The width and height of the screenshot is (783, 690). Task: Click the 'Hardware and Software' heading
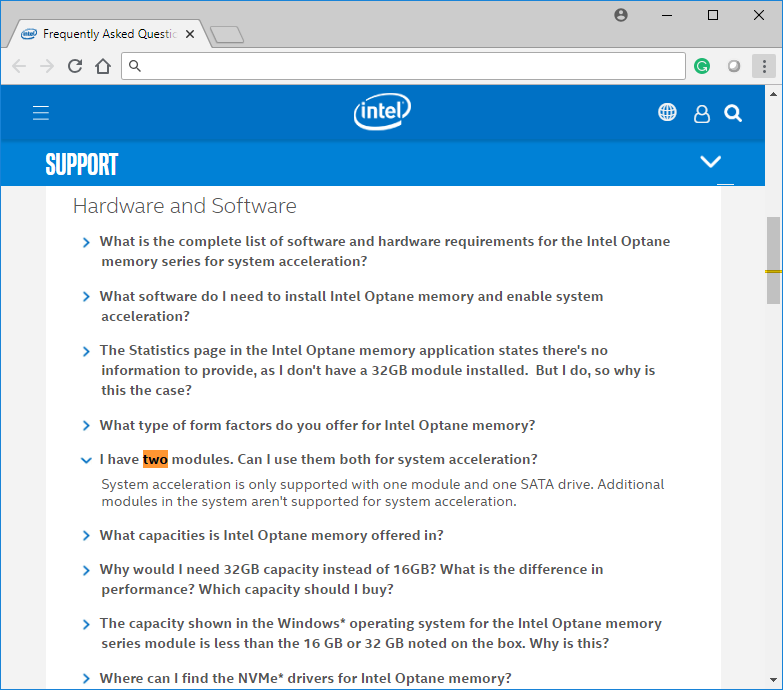pos(185,206)
